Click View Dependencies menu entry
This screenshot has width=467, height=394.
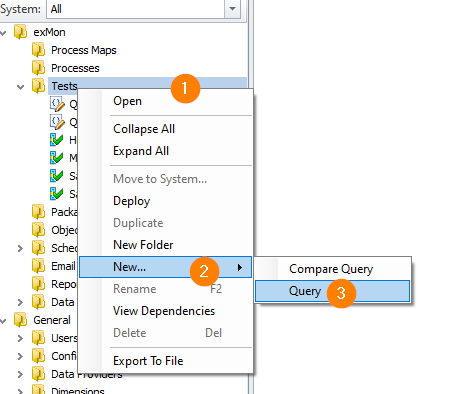tap(164, 311)
